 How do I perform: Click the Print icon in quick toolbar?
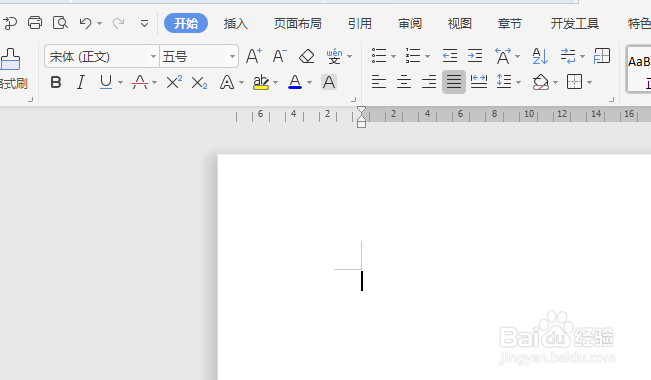[x=35, y=22]
